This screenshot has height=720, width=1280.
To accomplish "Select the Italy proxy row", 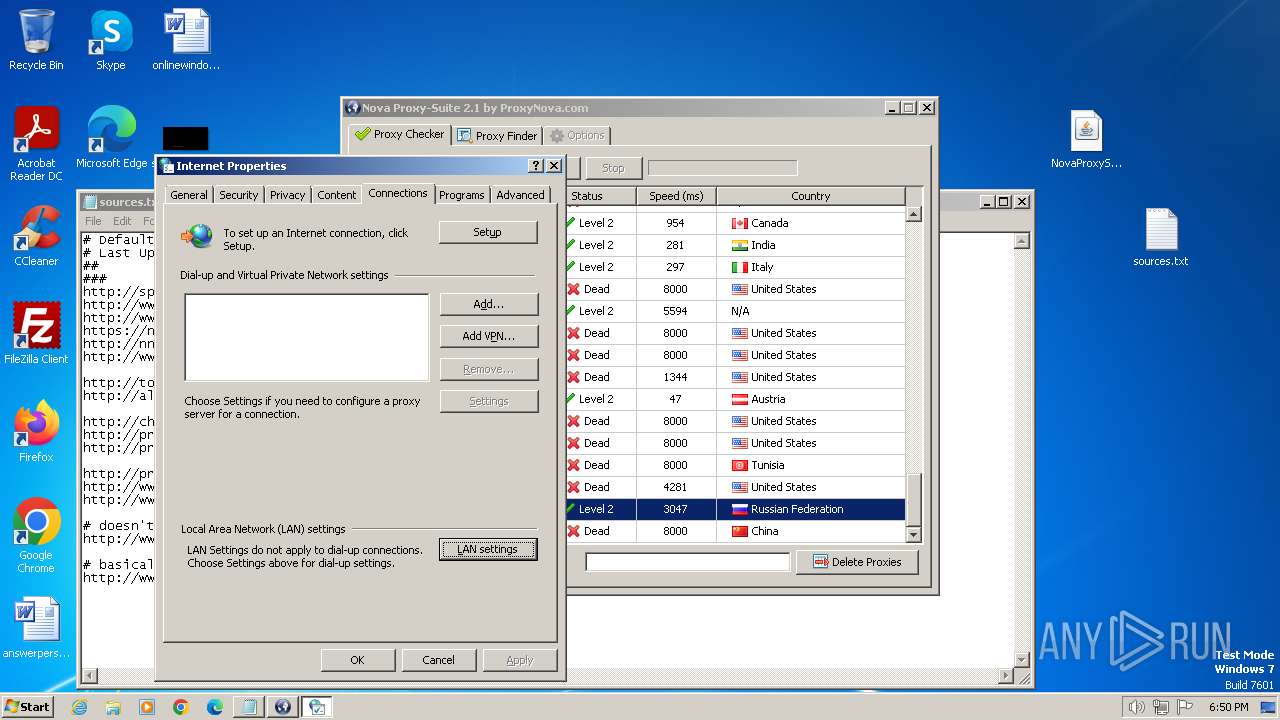I will click(735, 267).
